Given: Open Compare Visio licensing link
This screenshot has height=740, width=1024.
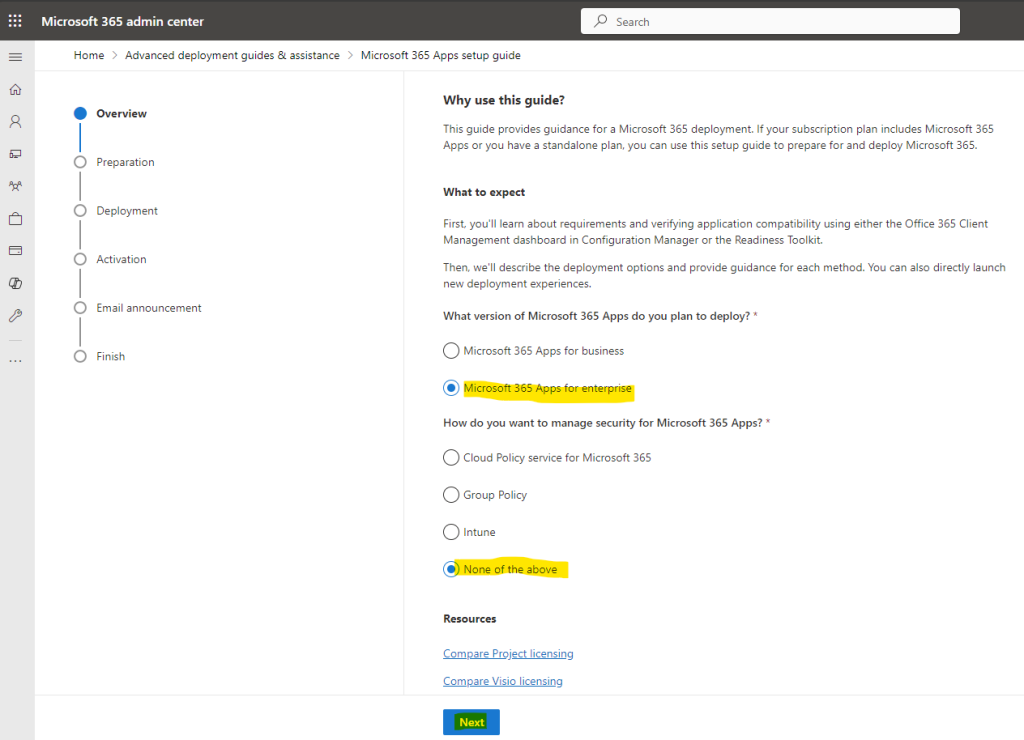Looking at the screenshot, I should 502,681.
